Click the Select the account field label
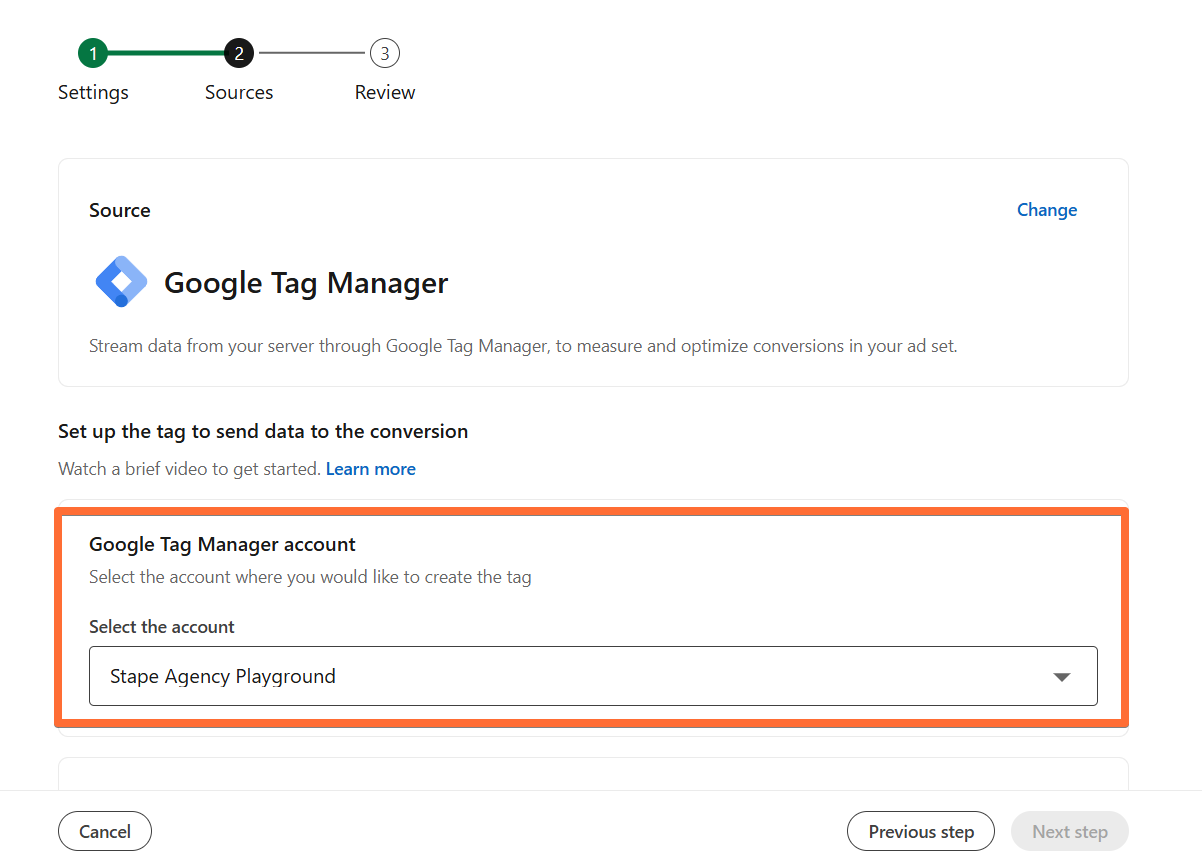This screenshot has height=865, width=1202. point(162,627)
